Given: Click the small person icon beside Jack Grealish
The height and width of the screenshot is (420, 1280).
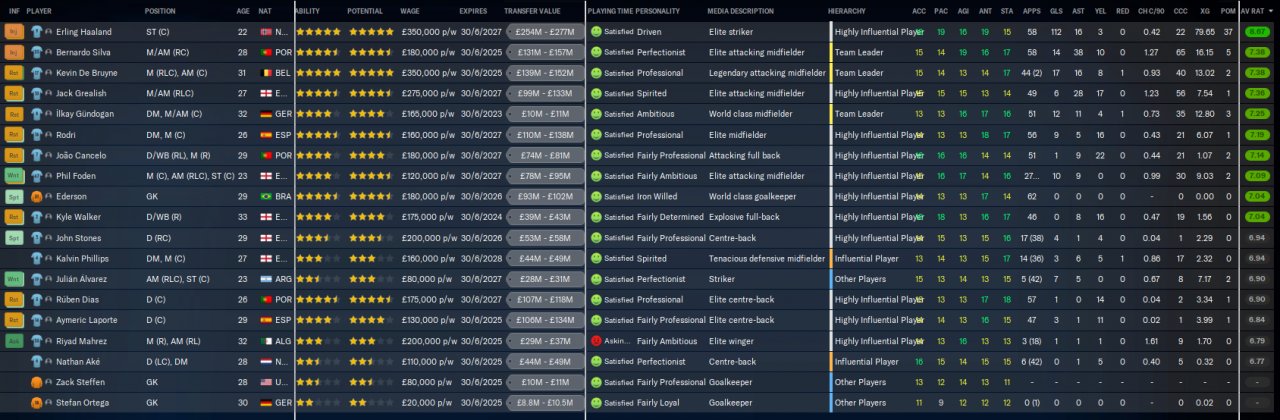Looking at the screenshot, I should (48, 93).
